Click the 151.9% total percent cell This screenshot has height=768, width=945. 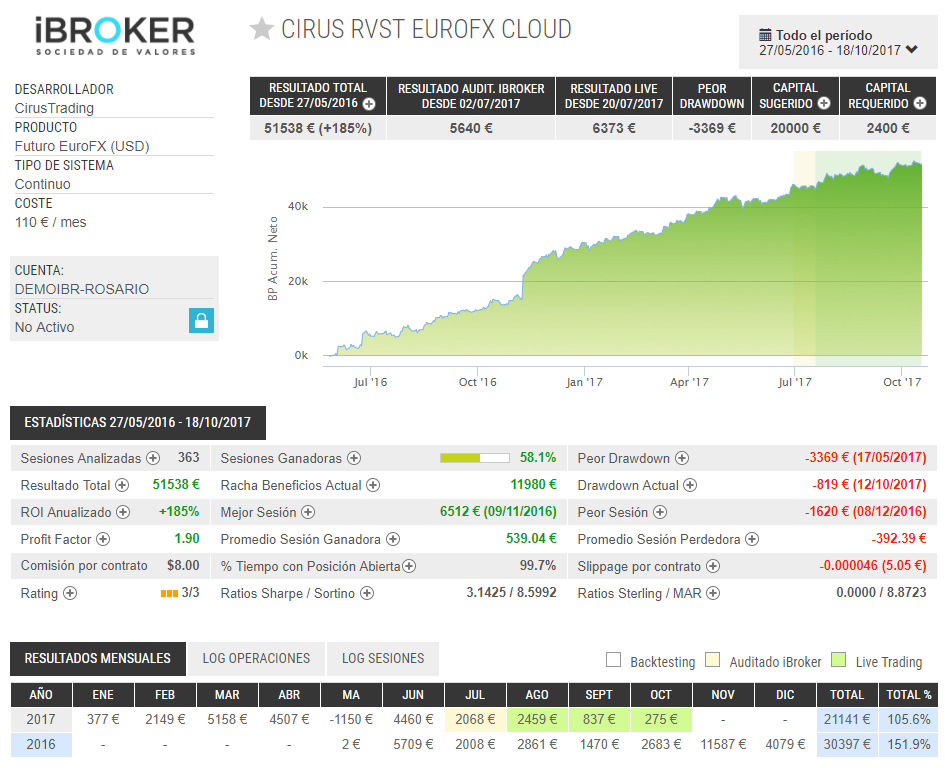(x=908, y=744)
